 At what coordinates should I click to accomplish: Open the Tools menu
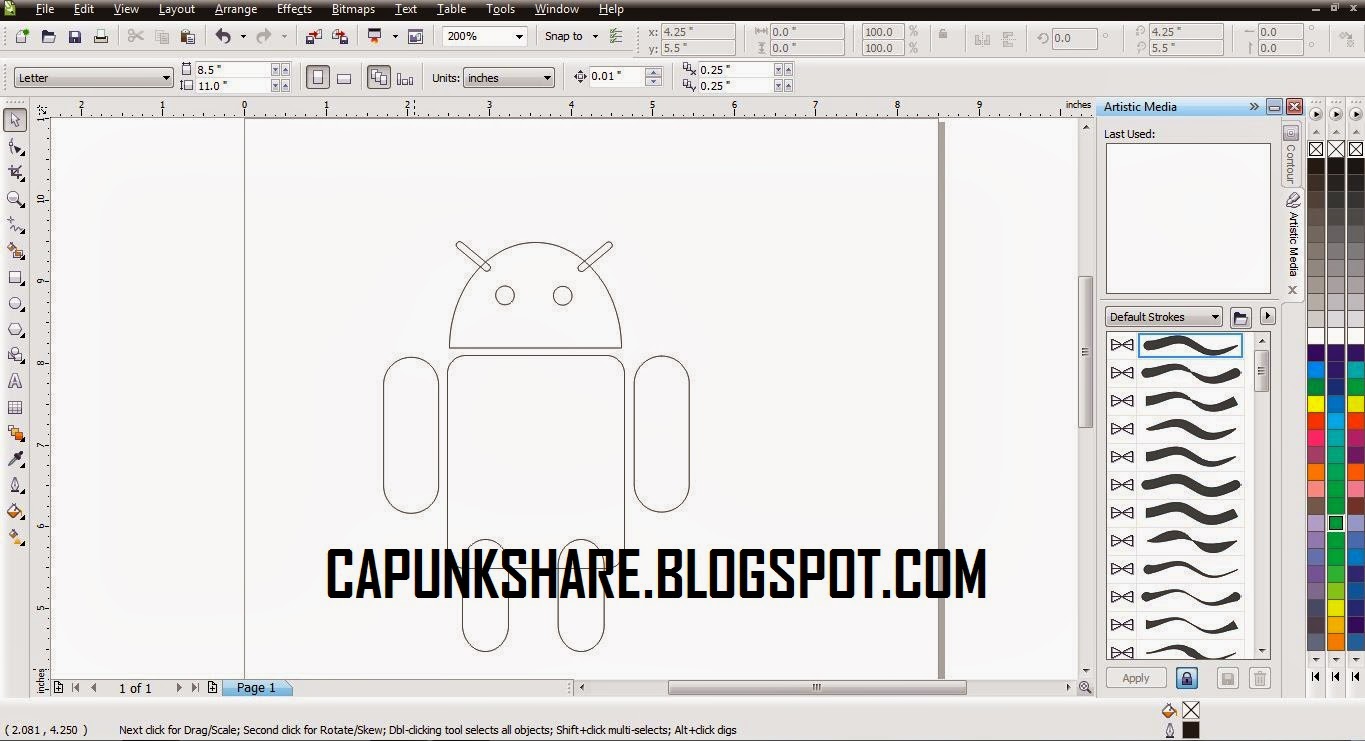[x=500, y=9]
